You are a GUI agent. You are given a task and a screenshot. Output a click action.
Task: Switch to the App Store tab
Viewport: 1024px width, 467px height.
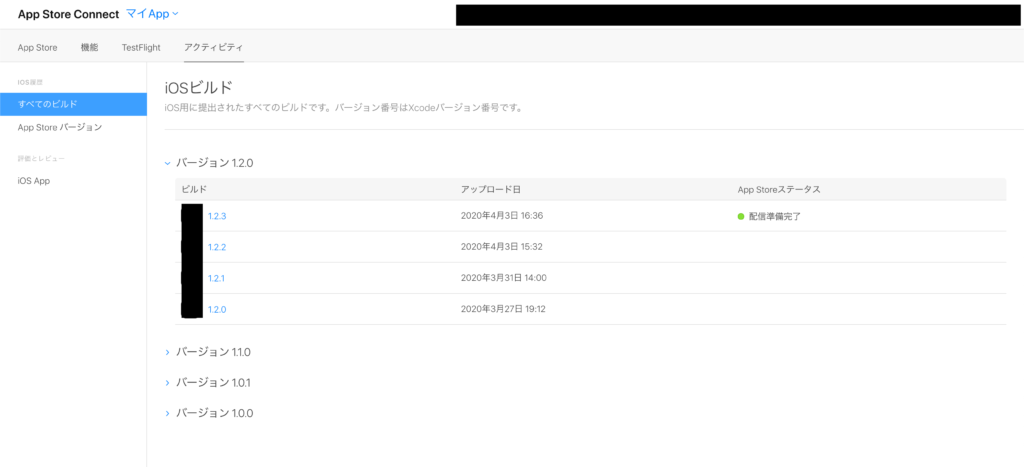click(37, 47)
